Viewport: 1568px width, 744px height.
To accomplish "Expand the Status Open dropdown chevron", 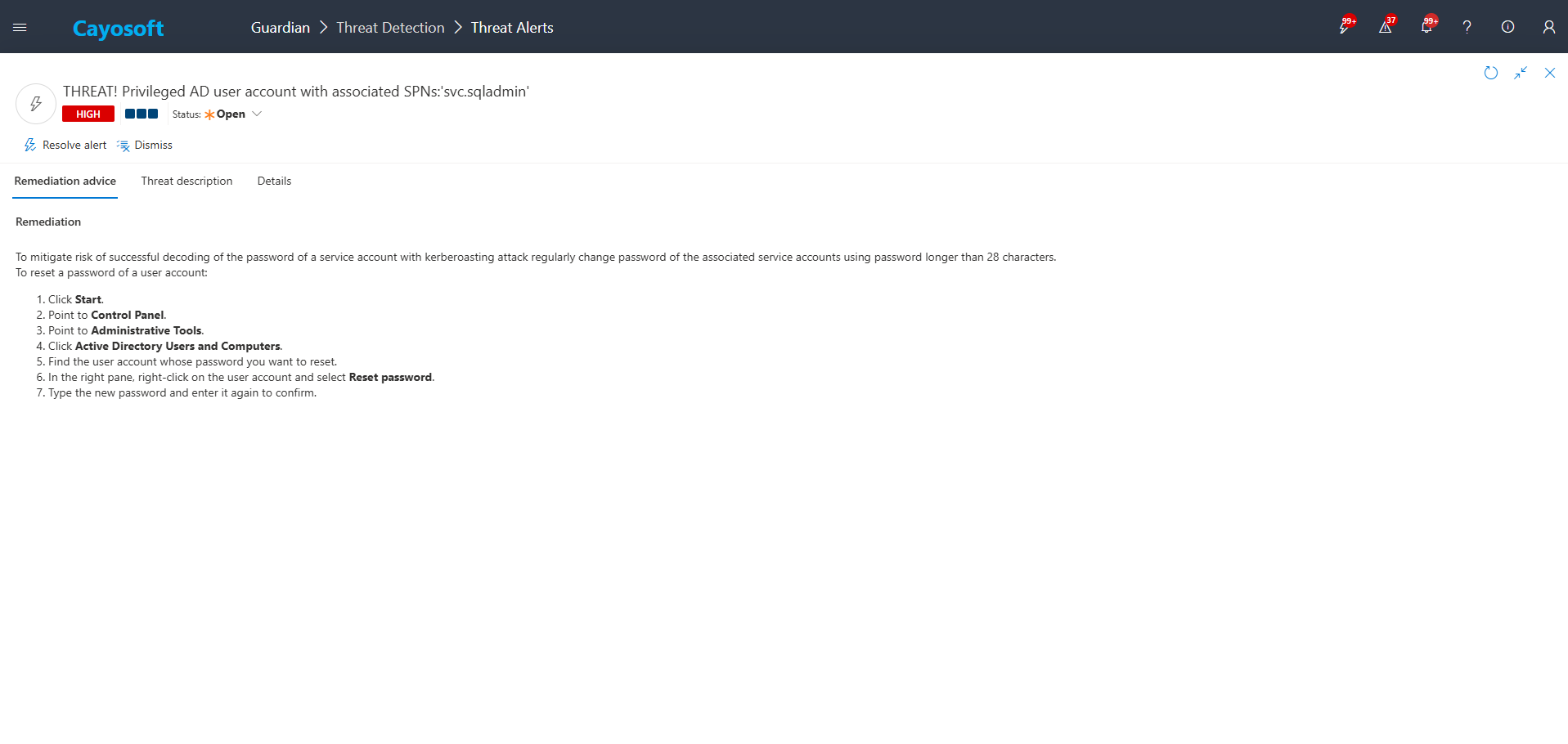I will (x=257, y=114).
